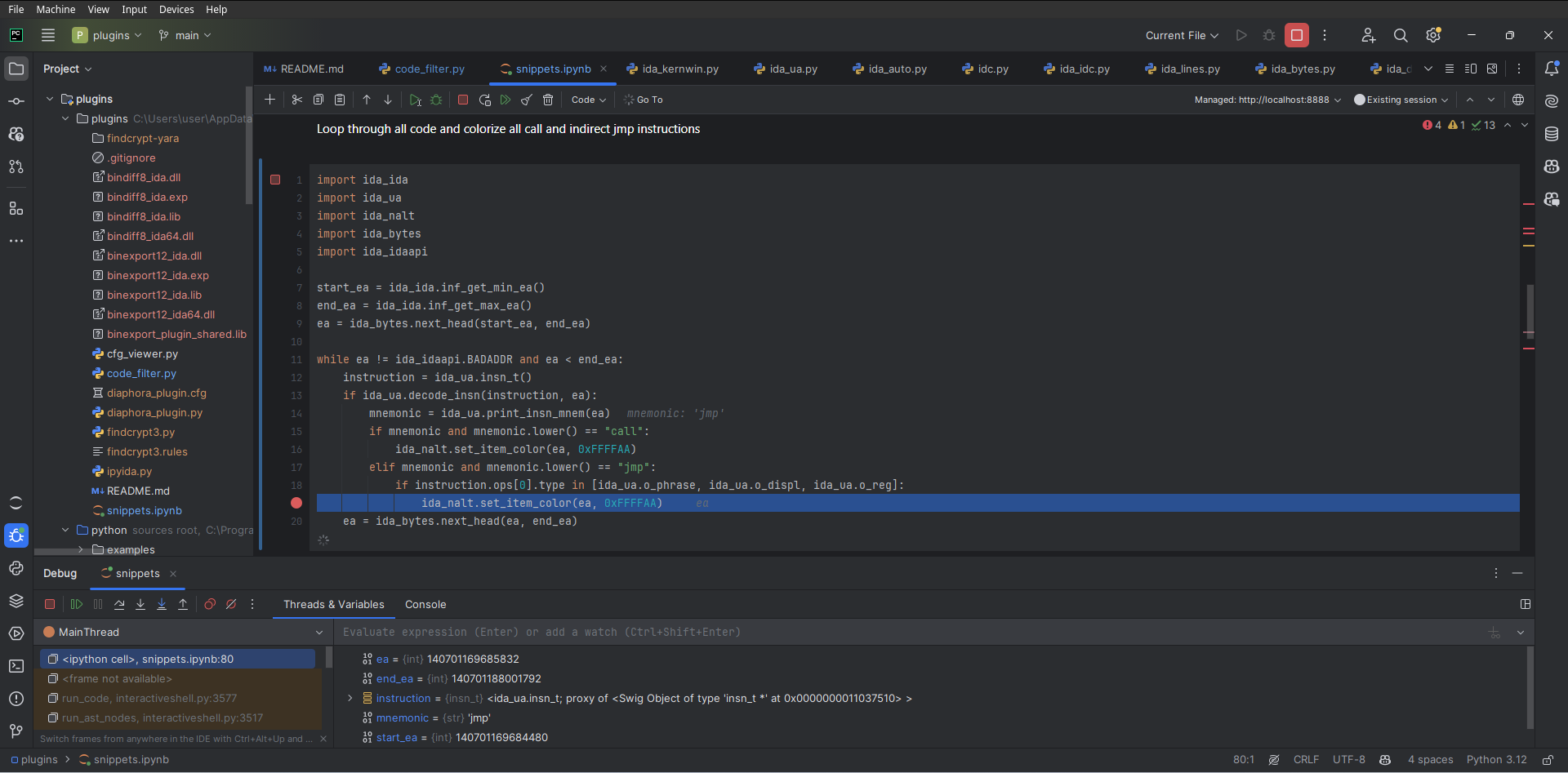This screenshot has width=1568, height=773.
Task: Open the Terminal tool window
Action: pyautogui.click(x=16, y=666)
